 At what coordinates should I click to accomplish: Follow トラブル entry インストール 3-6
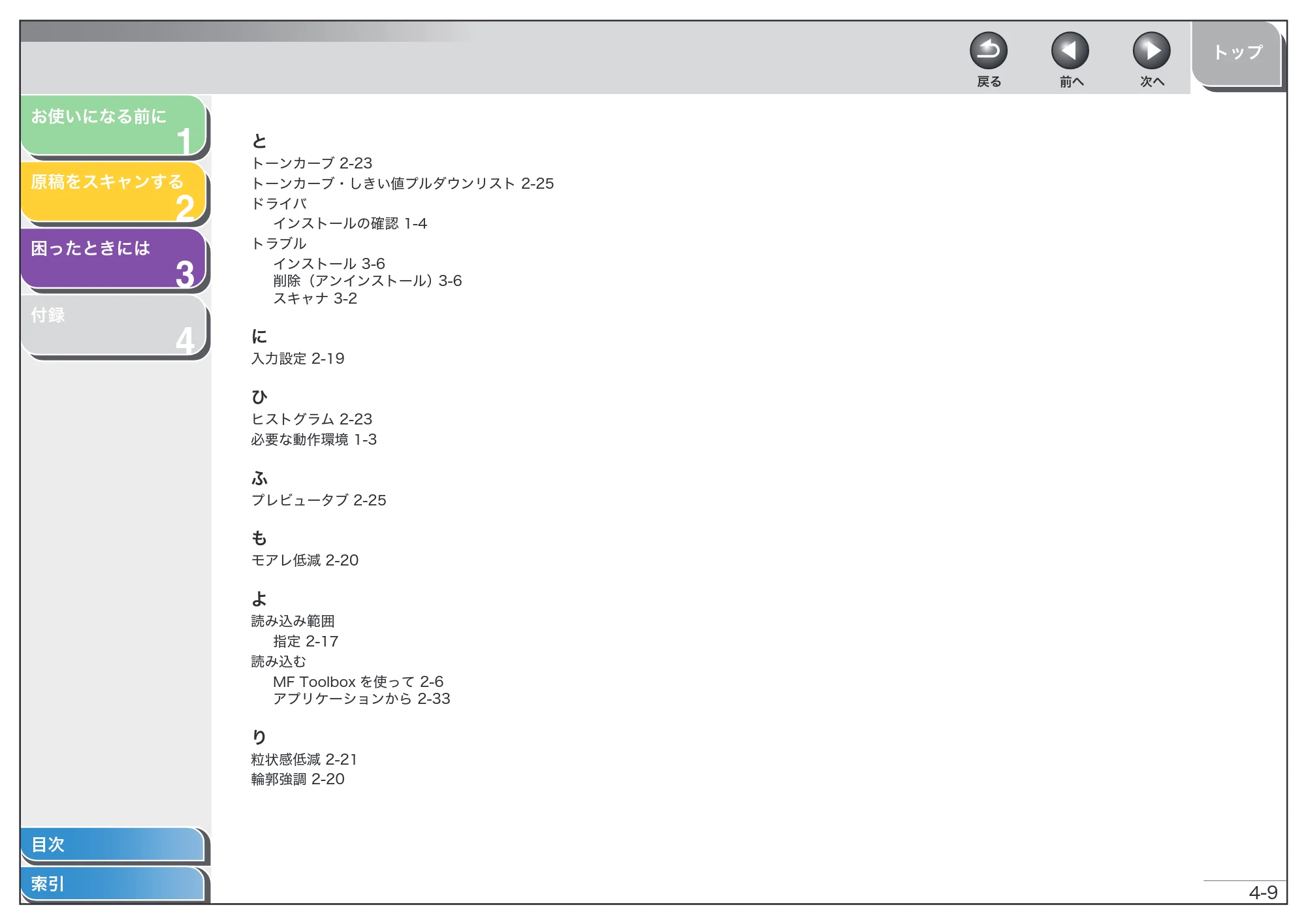tap(329, 264)
